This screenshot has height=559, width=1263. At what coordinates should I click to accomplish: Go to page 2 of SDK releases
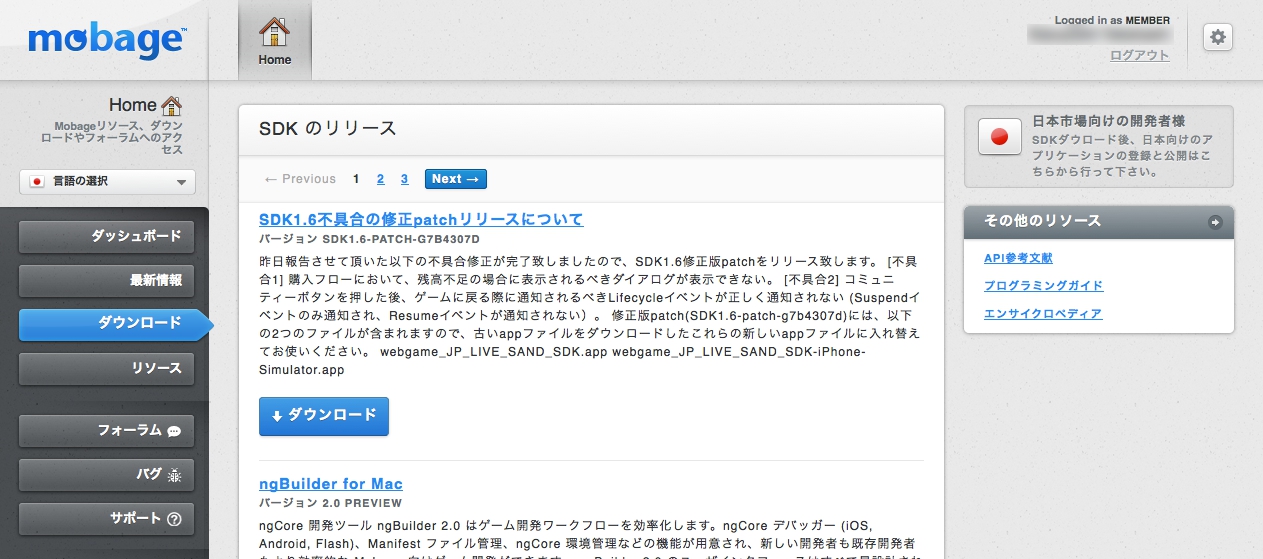coord(381,179)
